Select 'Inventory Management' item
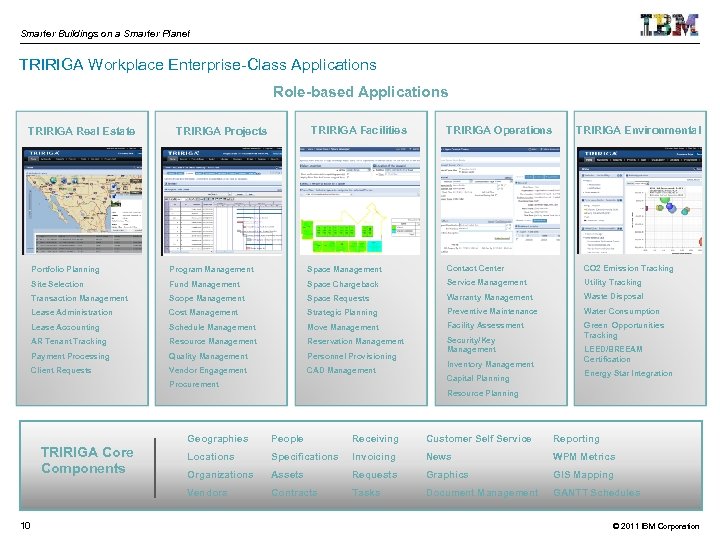This screenshot has width=720, height=540. 490,365
